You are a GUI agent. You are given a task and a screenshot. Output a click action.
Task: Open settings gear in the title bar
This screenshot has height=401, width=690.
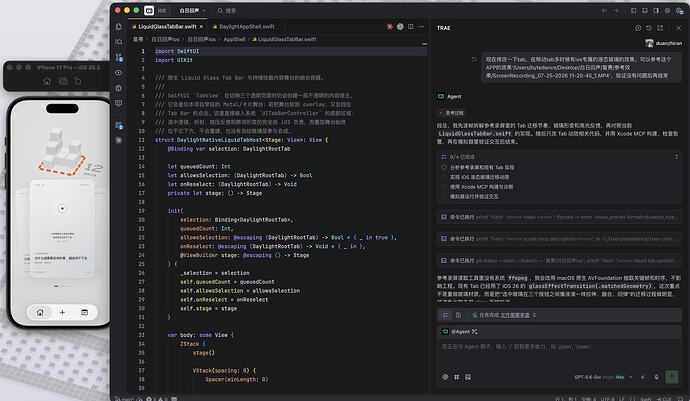(668, 11)
